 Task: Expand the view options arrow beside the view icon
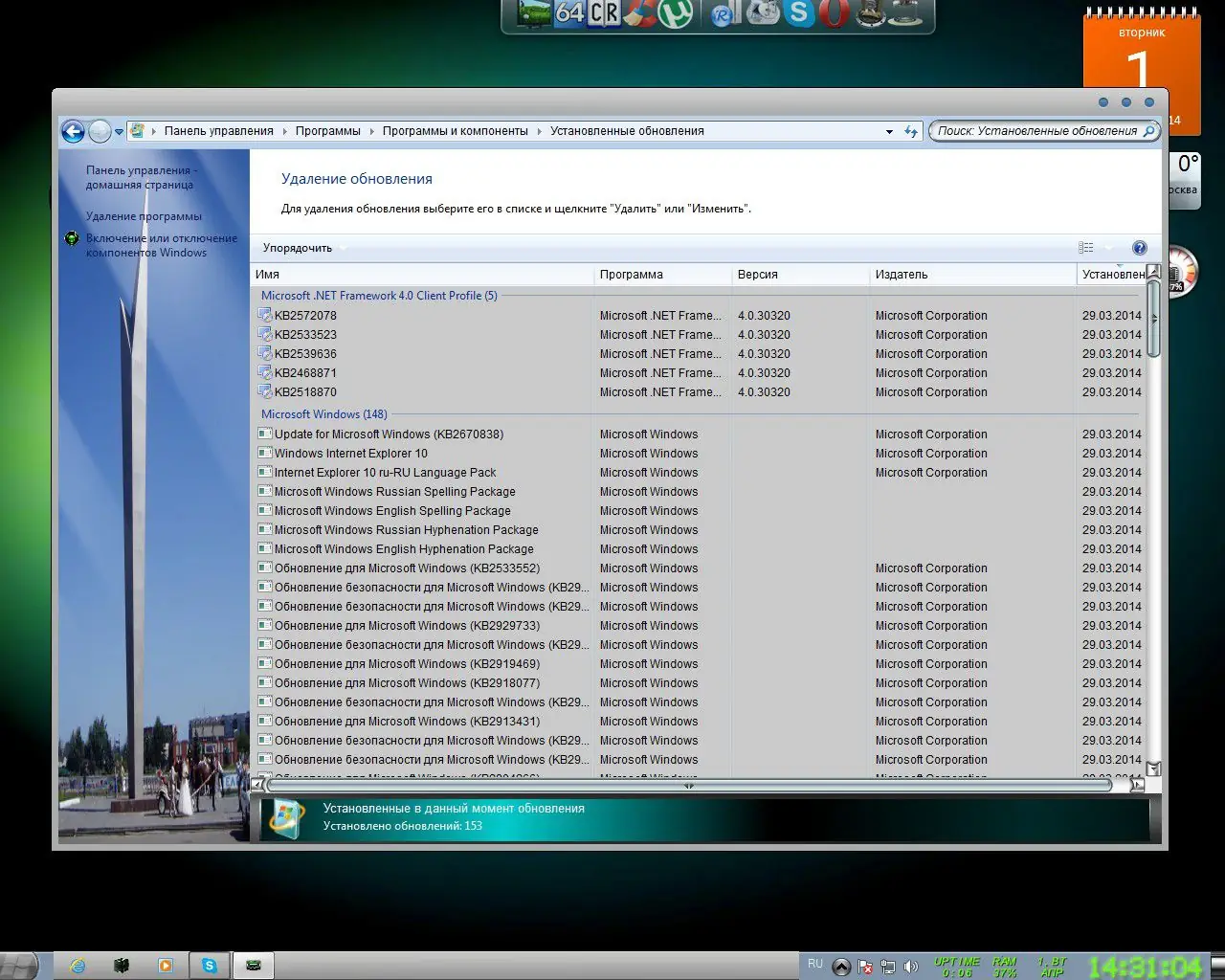(x=1109, y=248)
